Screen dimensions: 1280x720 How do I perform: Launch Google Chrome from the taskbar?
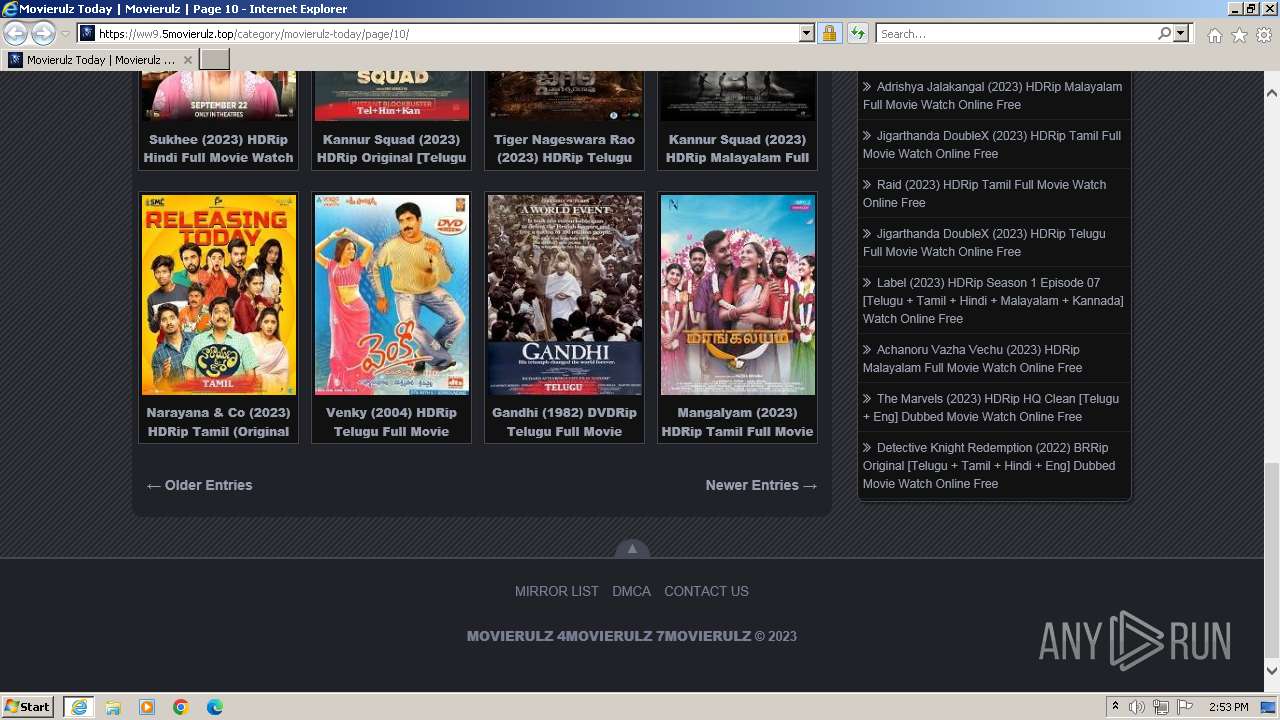point(181,707)
